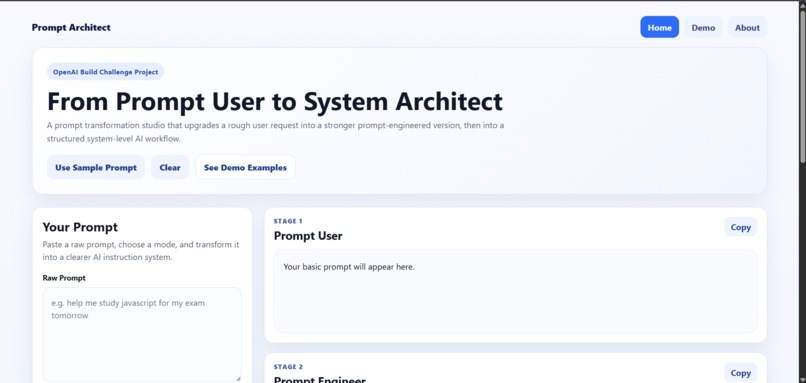Click the STAGE 1 label
The width and height of the screenshot is (806, 383).
click(x=288, y=221)
